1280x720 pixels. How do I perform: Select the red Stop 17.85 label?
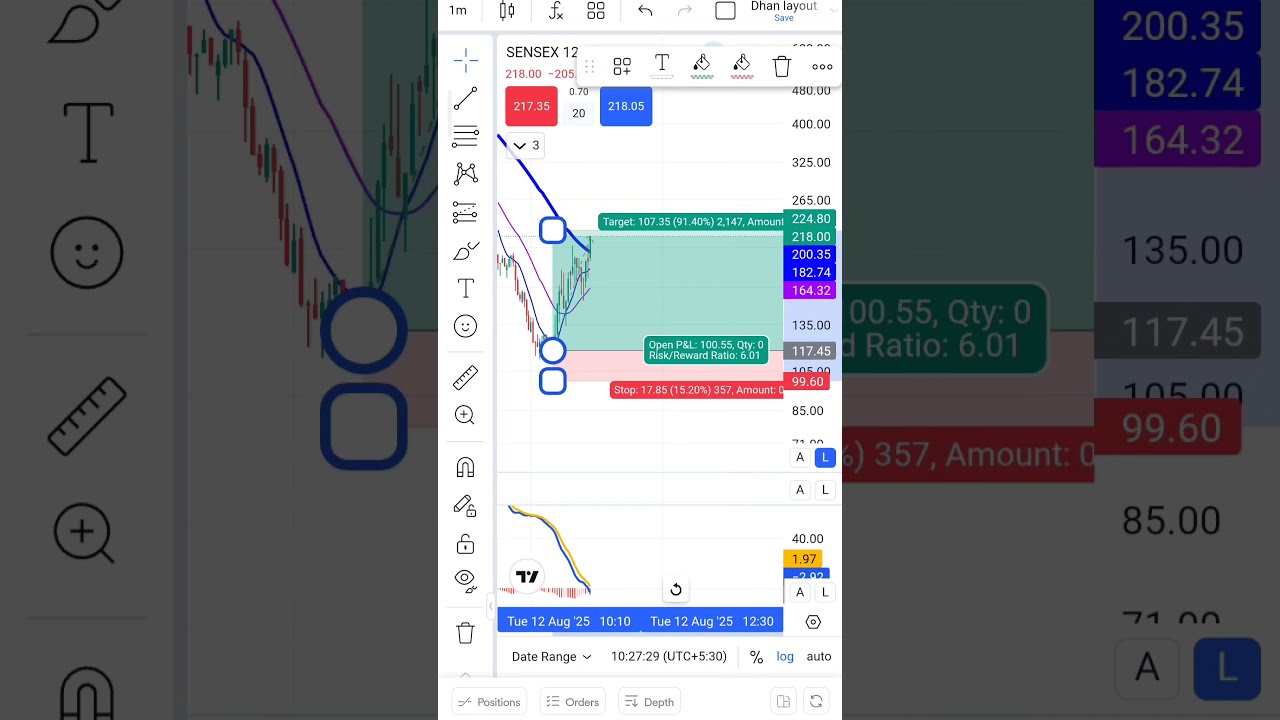[x=697, y=390]
